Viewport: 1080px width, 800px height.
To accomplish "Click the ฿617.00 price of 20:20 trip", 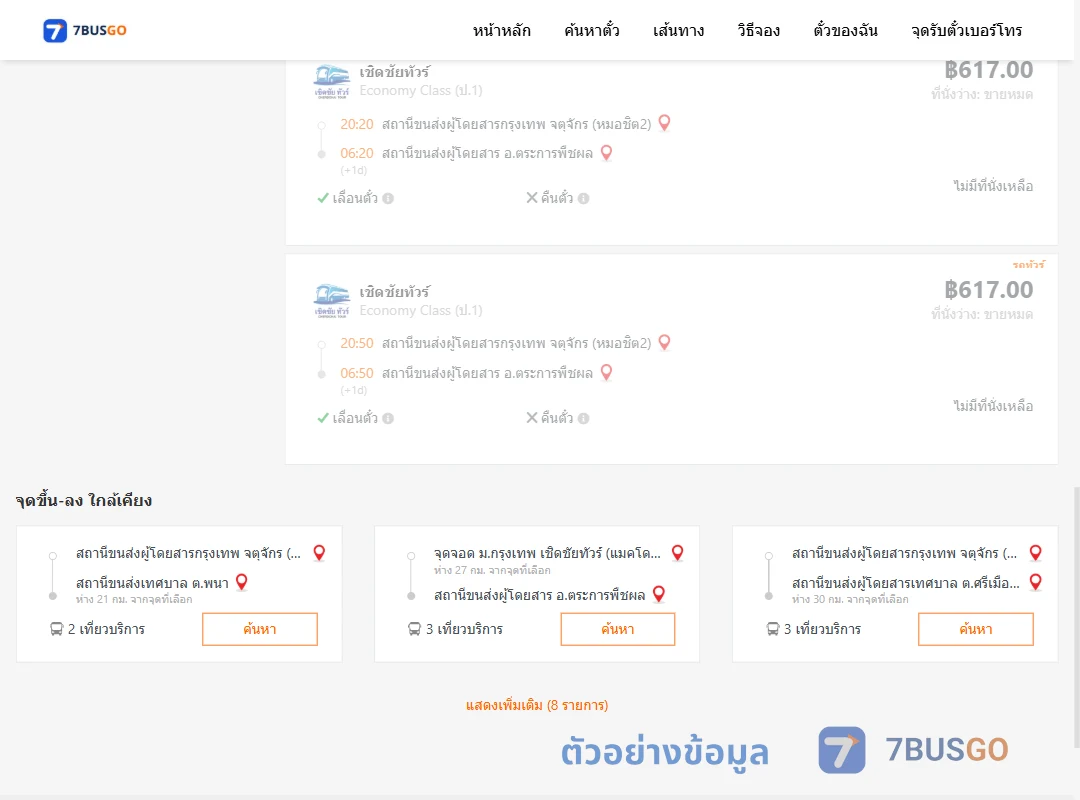I will click(988, 70).
